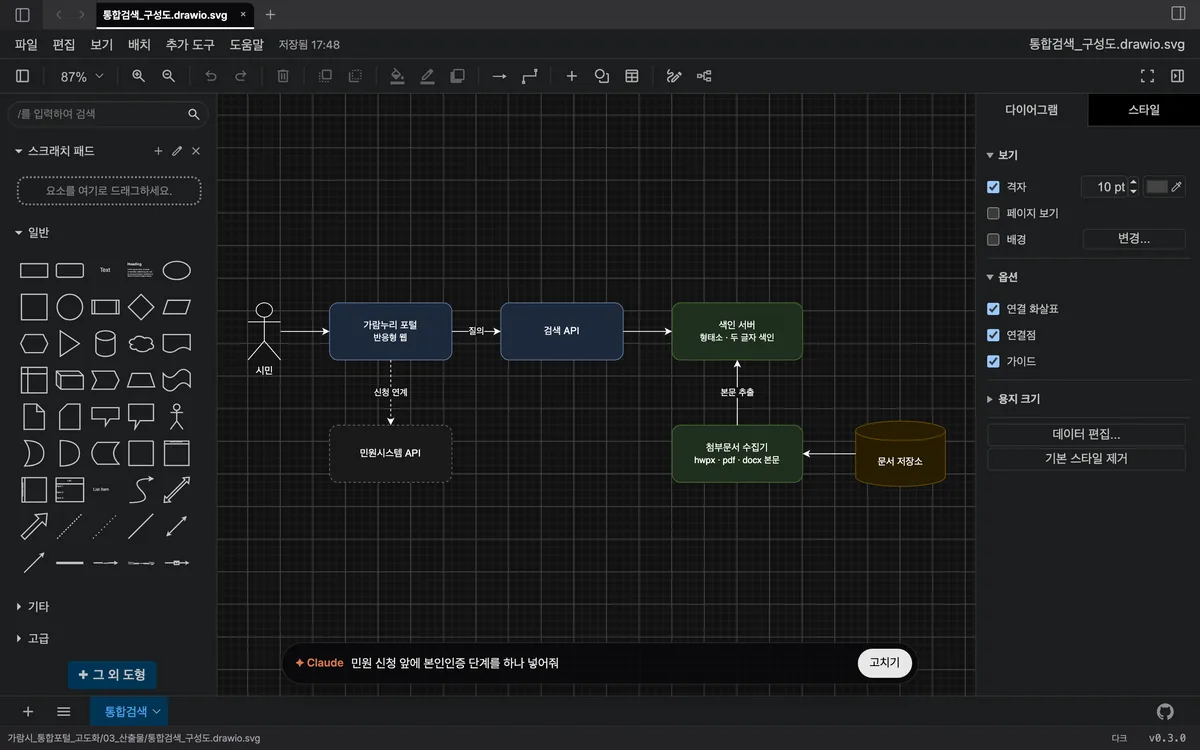Collapse the 일반 shapes section
1200x750 pixels.
32,232
